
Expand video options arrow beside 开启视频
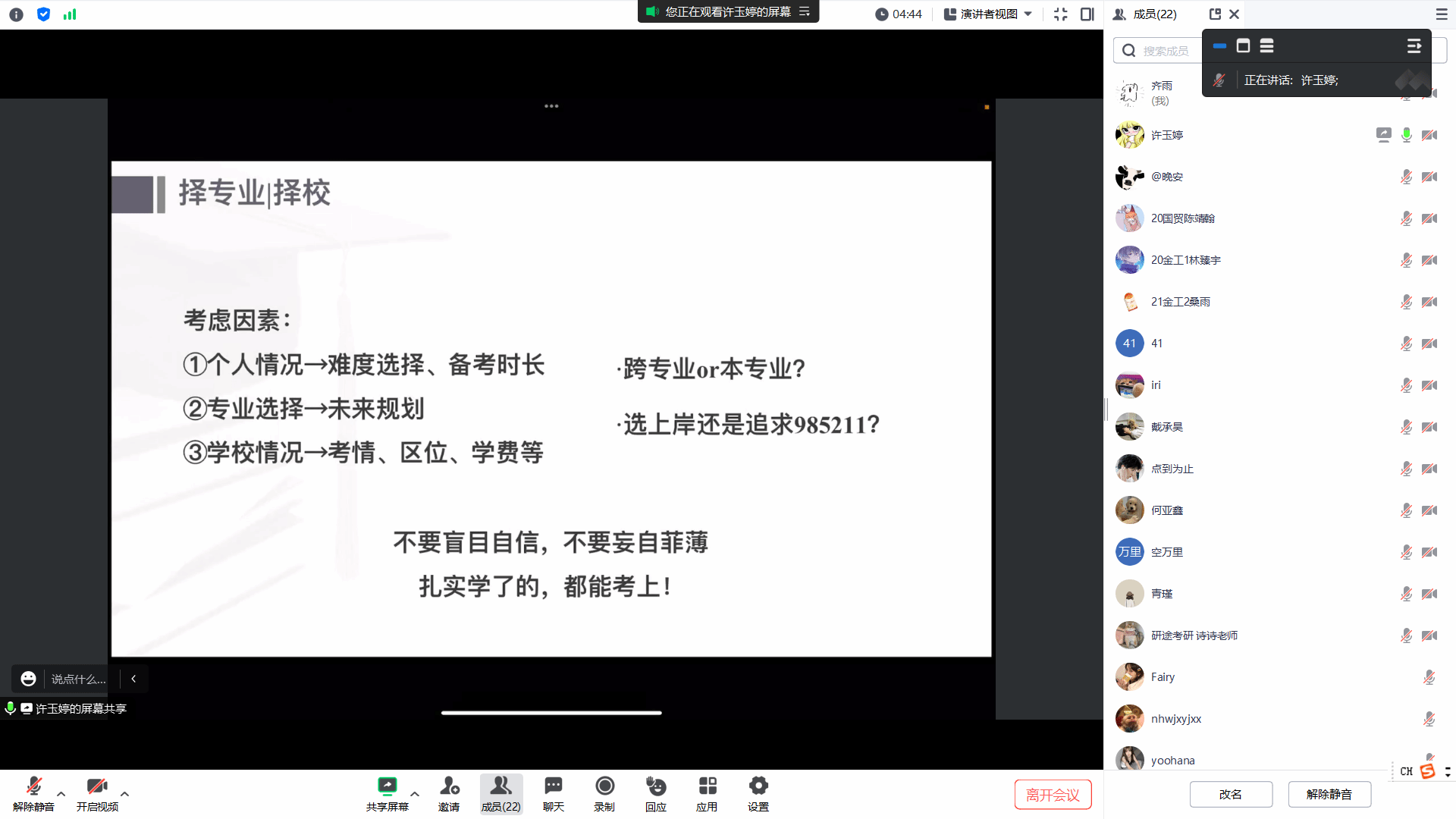125,794
